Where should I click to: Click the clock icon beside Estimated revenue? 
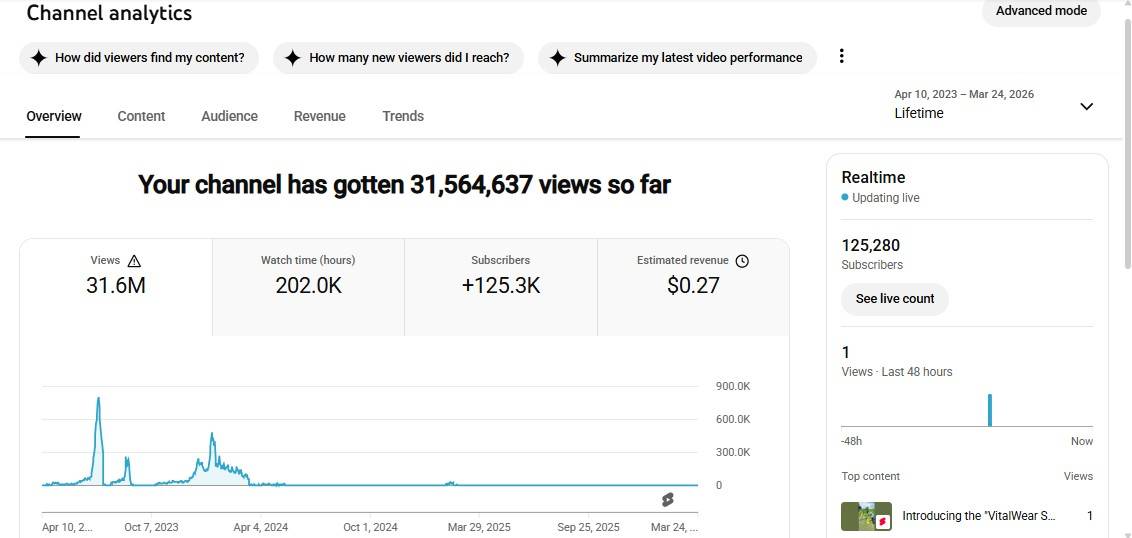click(x=742, y=261)
